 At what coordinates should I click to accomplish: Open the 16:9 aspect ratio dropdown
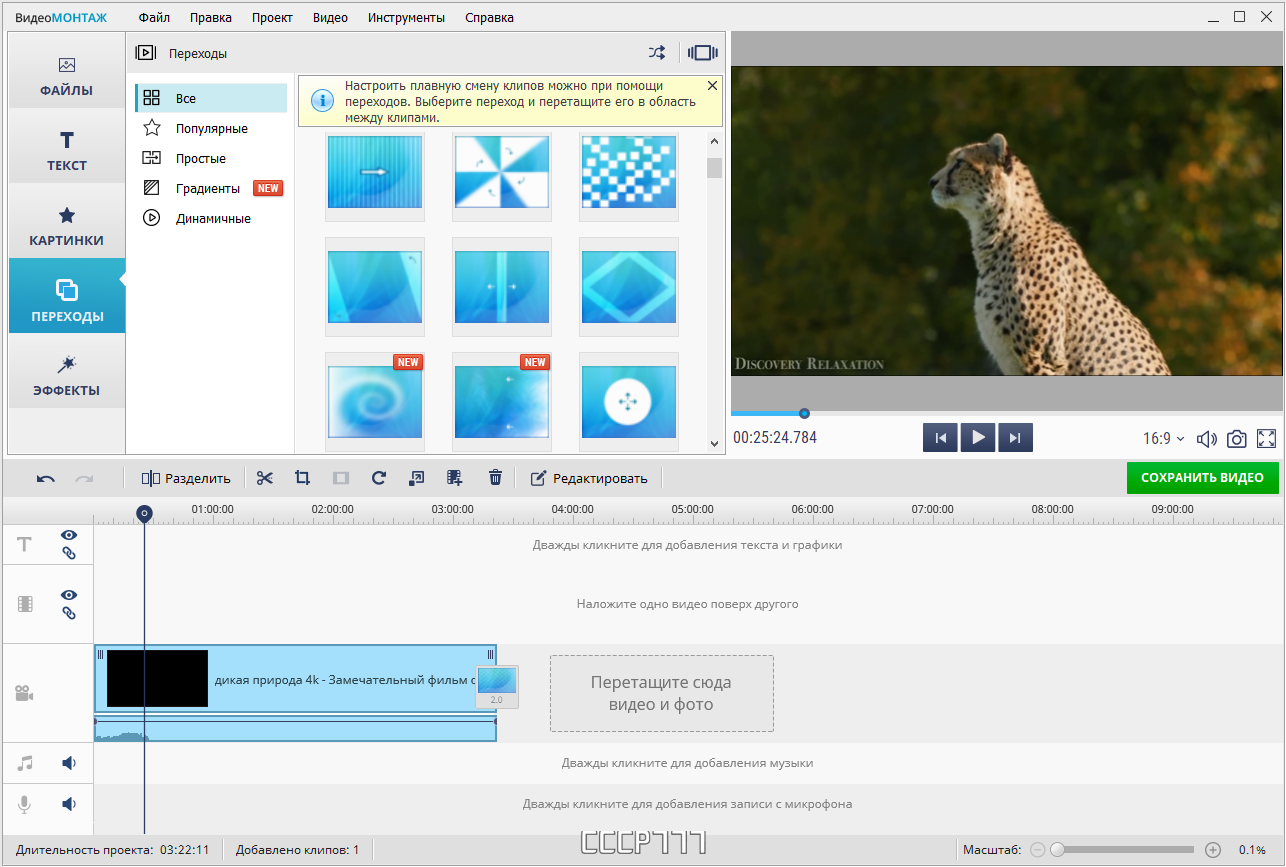(1163, 439)
